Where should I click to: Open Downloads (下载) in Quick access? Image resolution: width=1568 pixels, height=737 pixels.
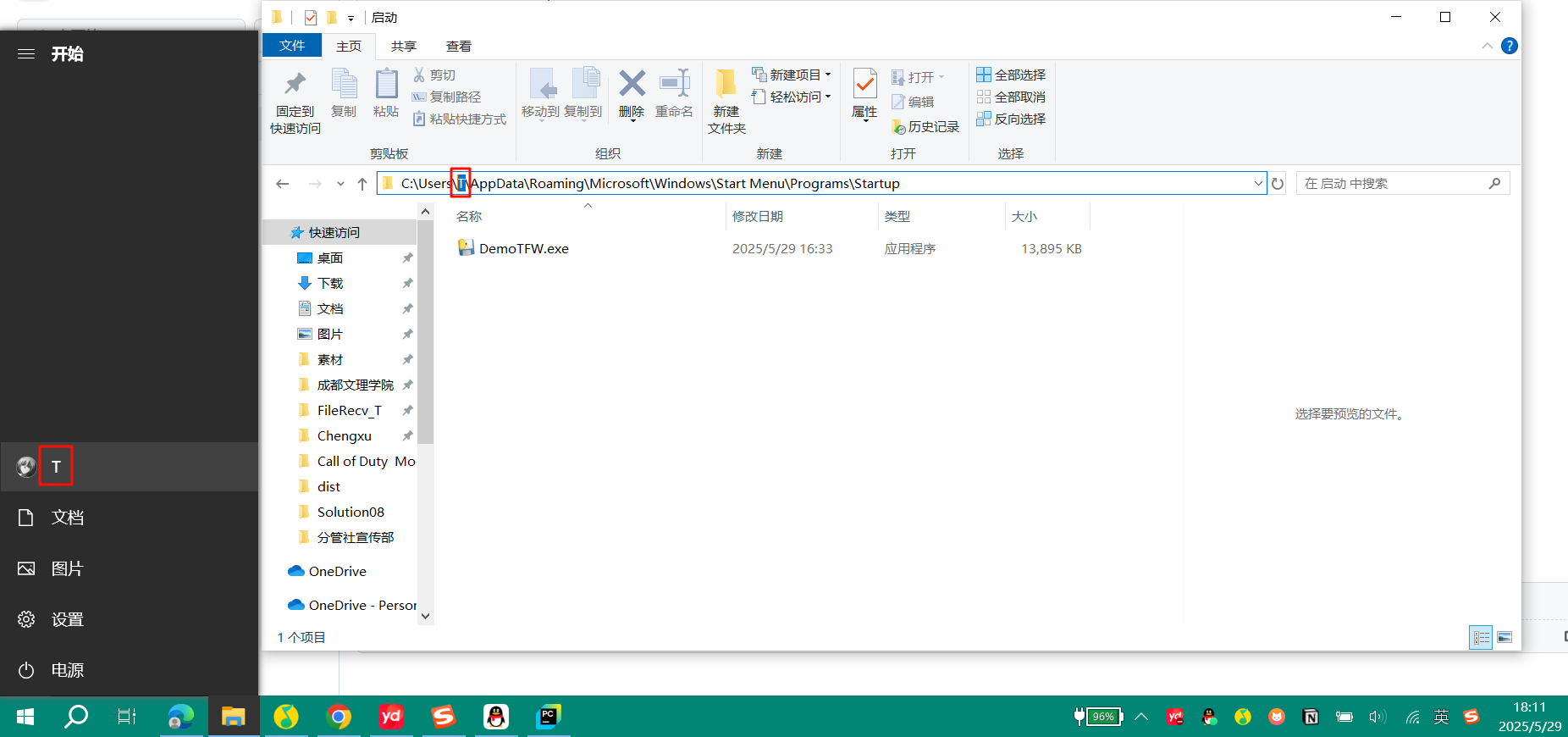coord(330,283)
